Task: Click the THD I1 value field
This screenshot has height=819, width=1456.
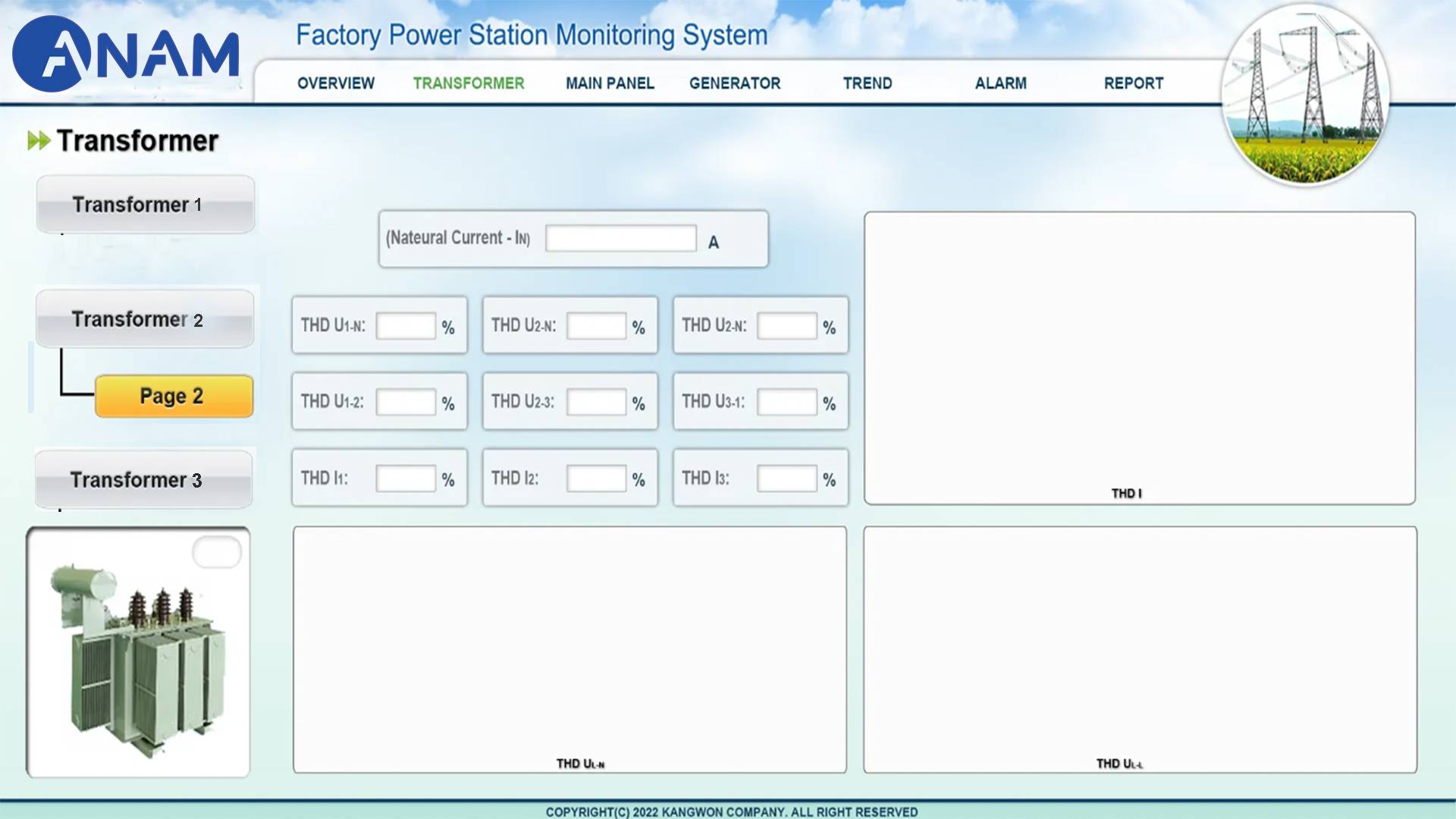Action: pyautogui.click(x=406, y=479)
